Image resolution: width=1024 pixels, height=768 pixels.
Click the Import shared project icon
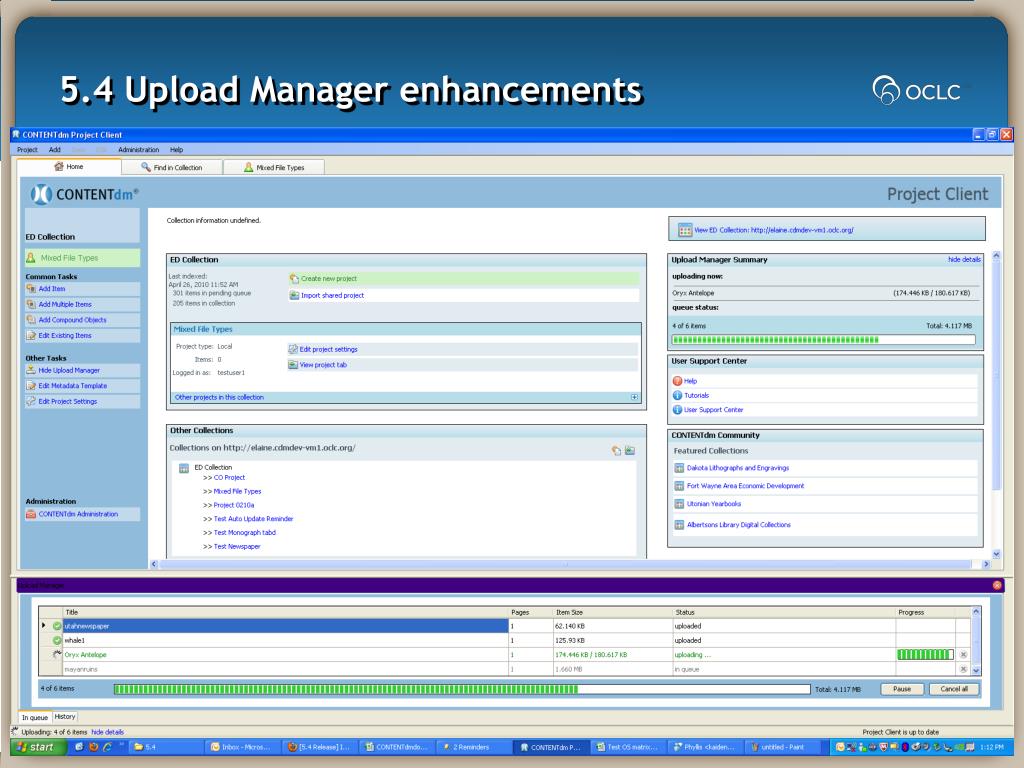click(294, 295)
